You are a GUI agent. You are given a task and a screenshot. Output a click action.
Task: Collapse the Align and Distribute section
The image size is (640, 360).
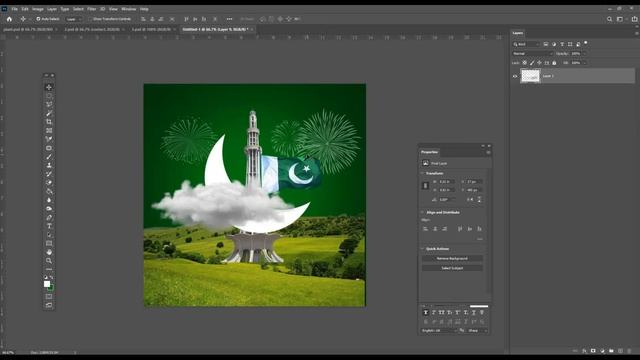point(422,213)
